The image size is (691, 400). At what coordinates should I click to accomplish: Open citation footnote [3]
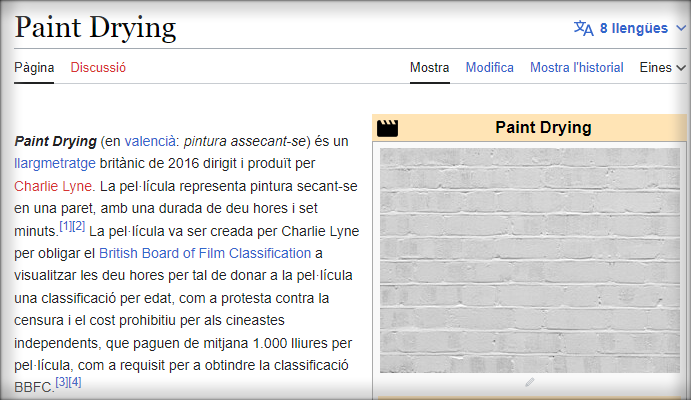tap(61, 382)
